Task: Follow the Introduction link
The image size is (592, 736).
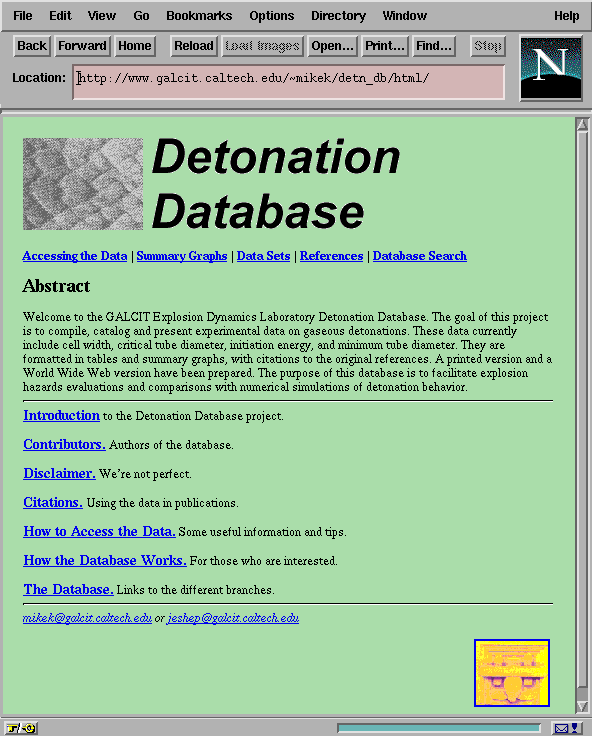Action: tap(62, 415)
